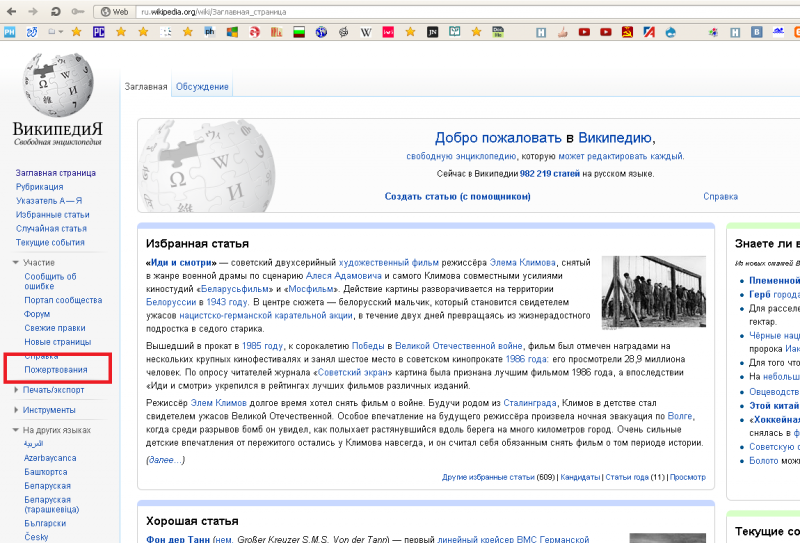Click the Свежие правки sidebar link

[55, 327]
